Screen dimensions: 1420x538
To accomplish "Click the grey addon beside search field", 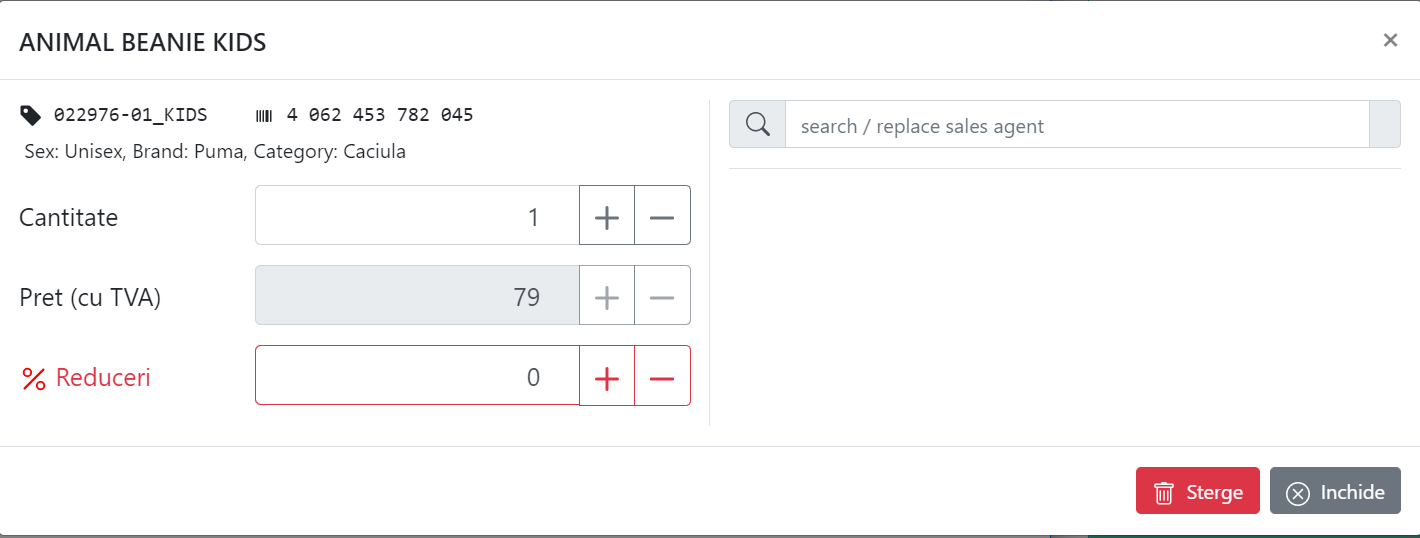I will point(1385,124).
